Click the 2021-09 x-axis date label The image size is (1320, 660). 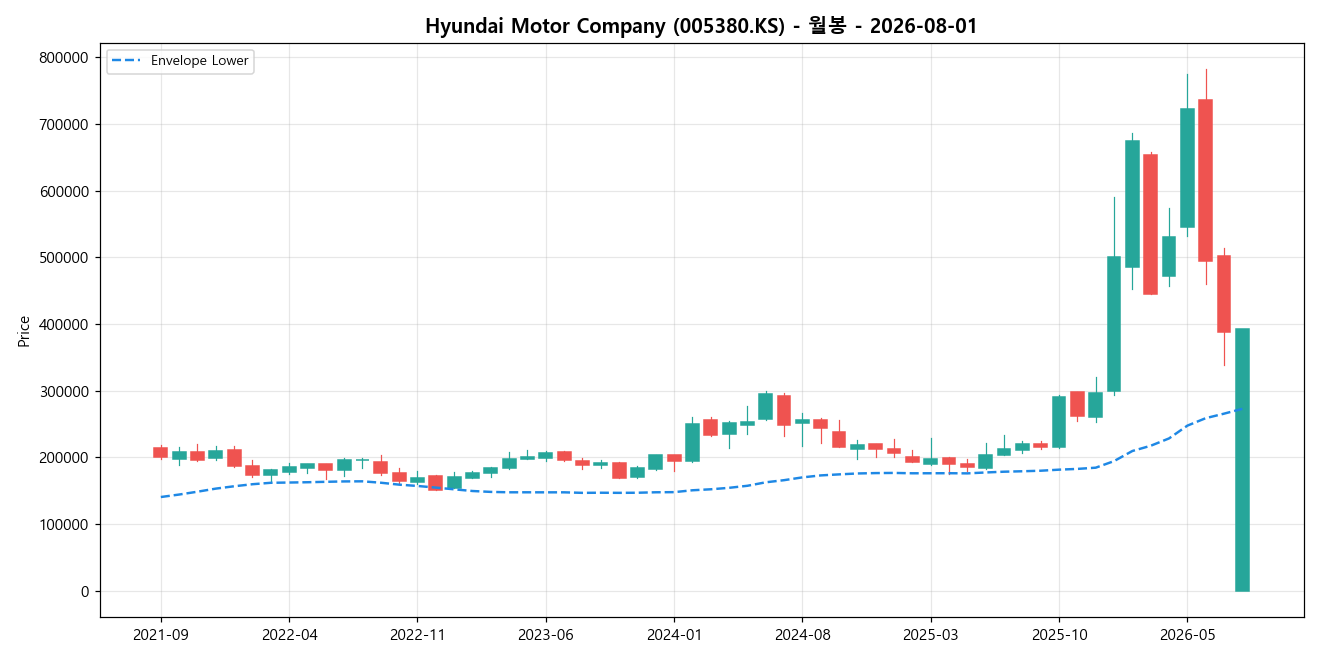click(x=161, y=634)
